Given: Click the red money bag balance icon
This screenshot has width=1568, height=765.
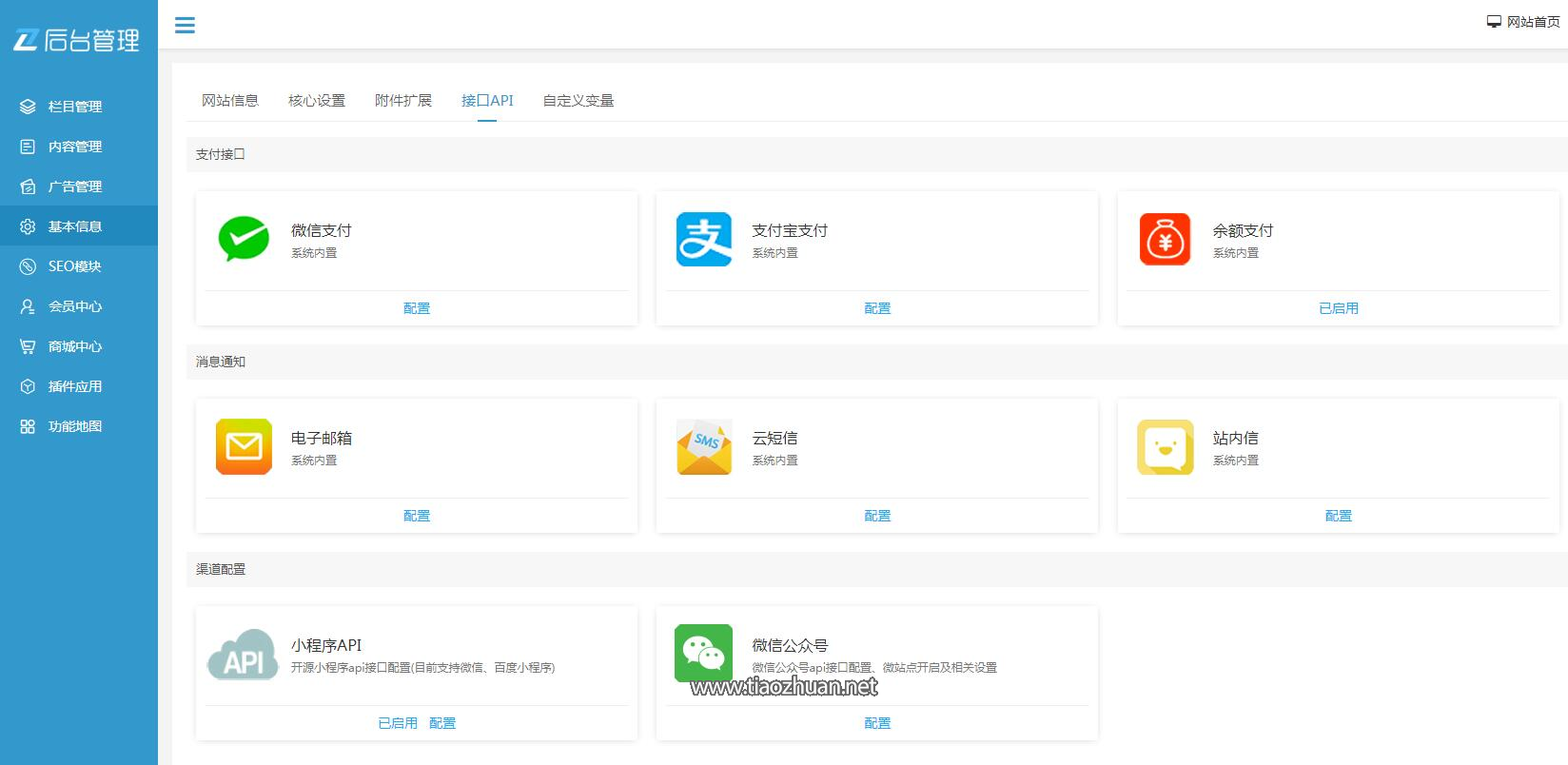Looking at the screenshot, I should point(1165,239).
